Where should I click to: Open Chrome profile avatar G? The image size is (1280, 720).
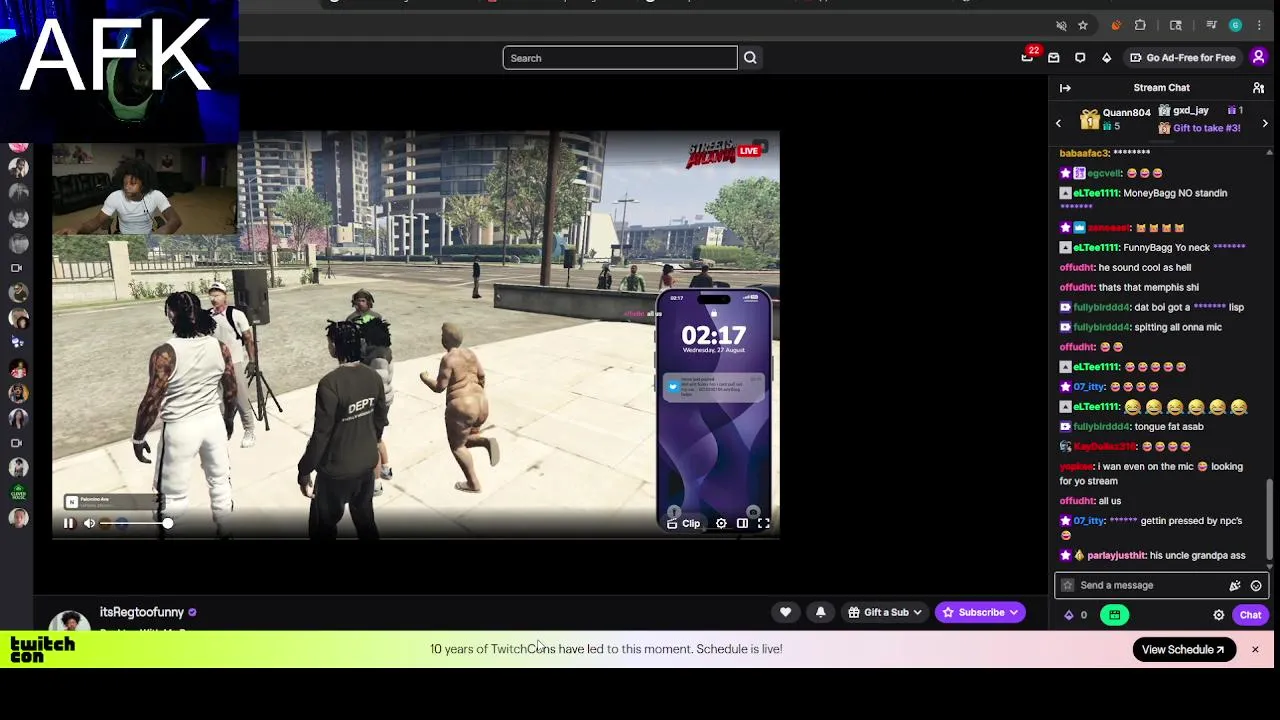(1236, 25)
